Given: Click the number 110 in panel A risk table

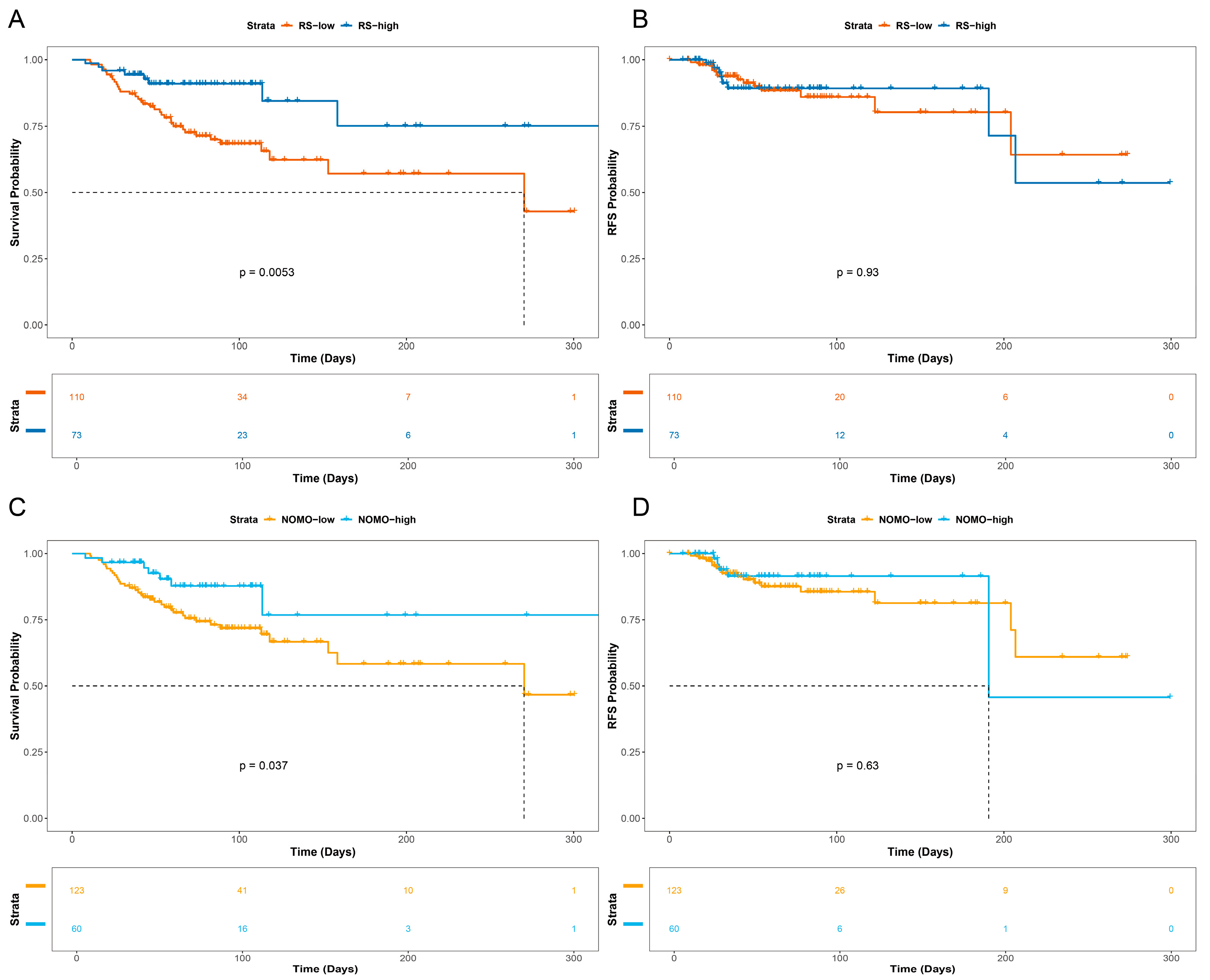Looking at the screenshot, I should (x=77, y=397).
